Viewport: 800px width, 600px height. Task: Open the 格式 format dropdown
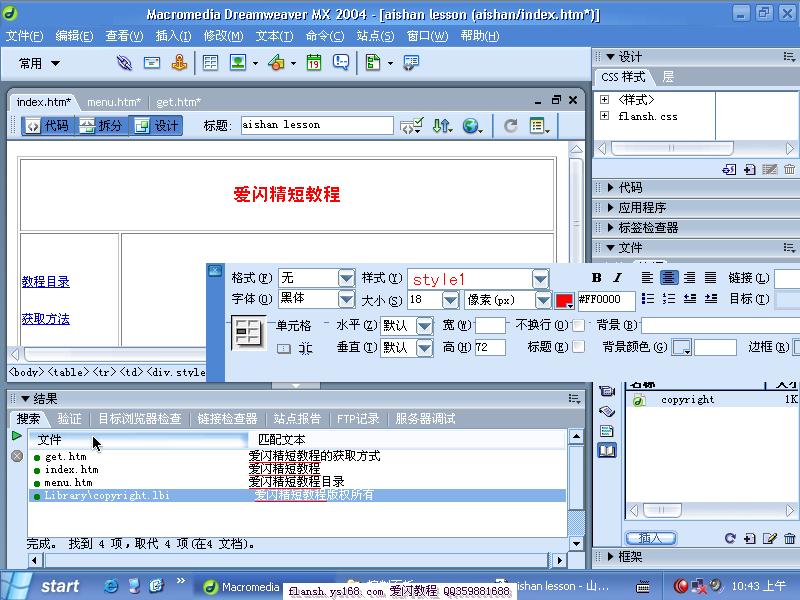(x=346, y=279)
